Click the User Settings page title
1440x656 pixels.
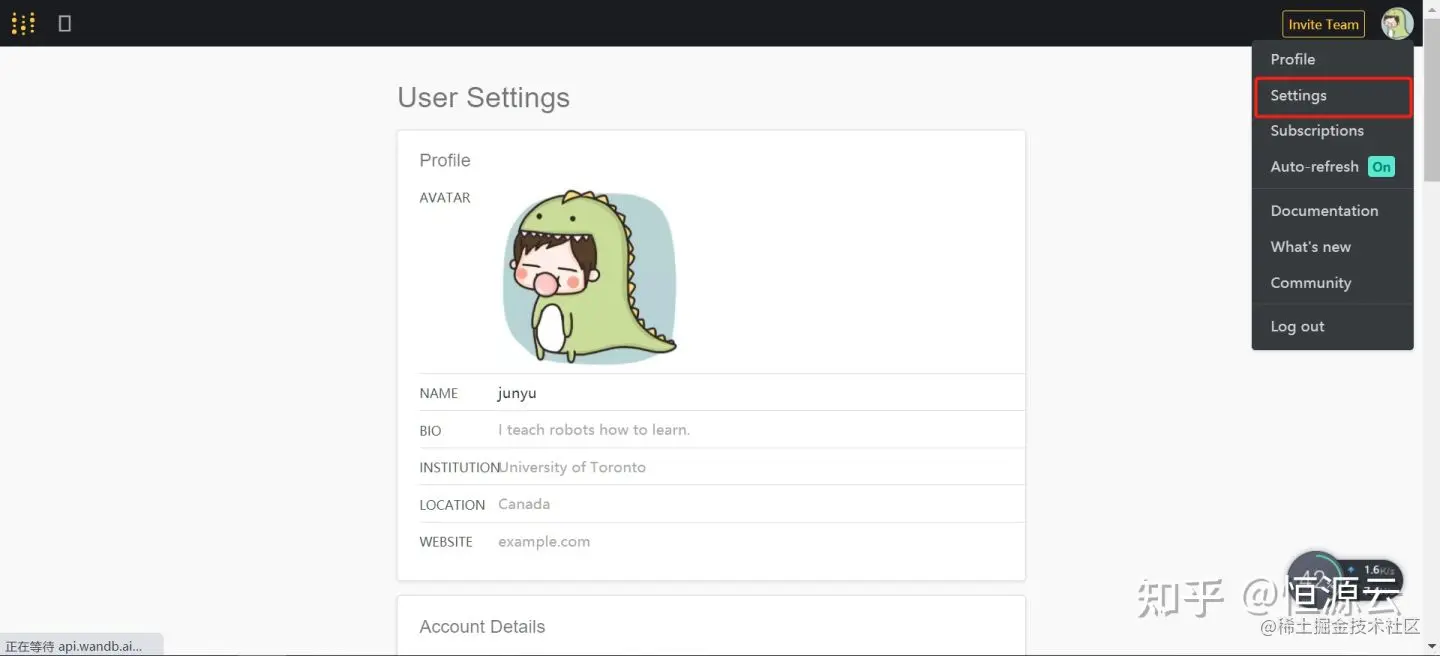pos(484,98)
